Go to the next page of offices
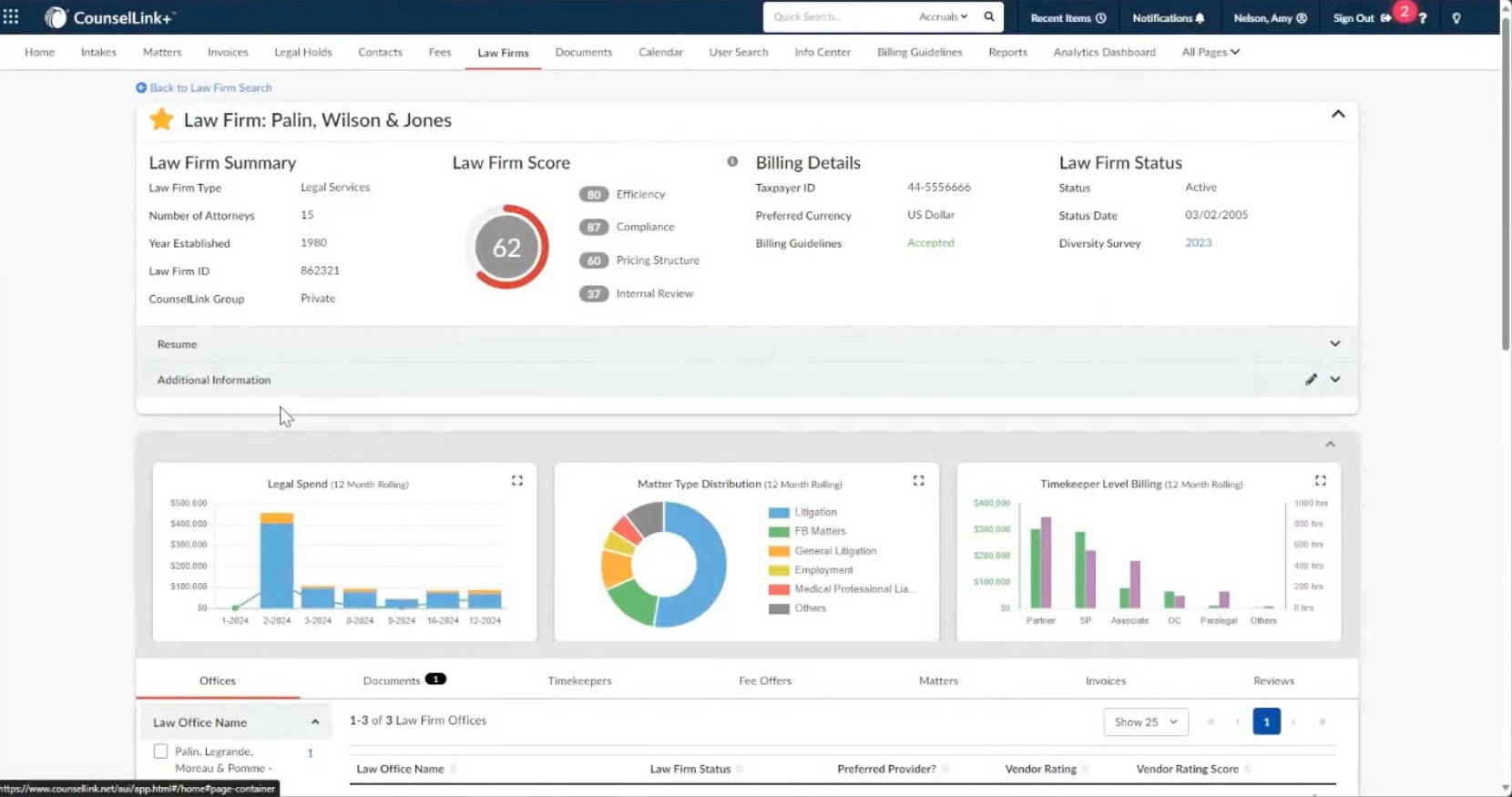The width and height of the screenshot is (1512, 797). (1293, 721)
